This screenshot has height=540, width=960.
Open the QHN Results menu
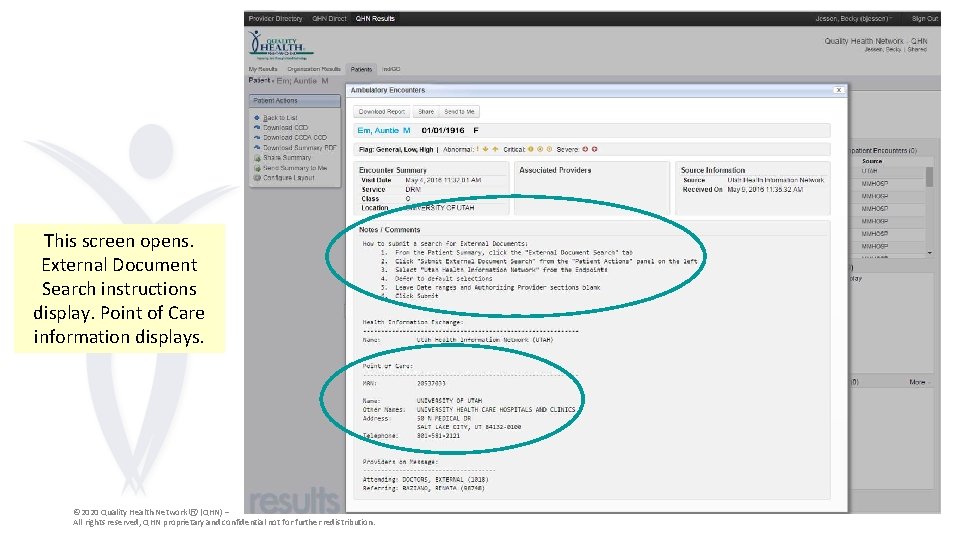point(375,18)
